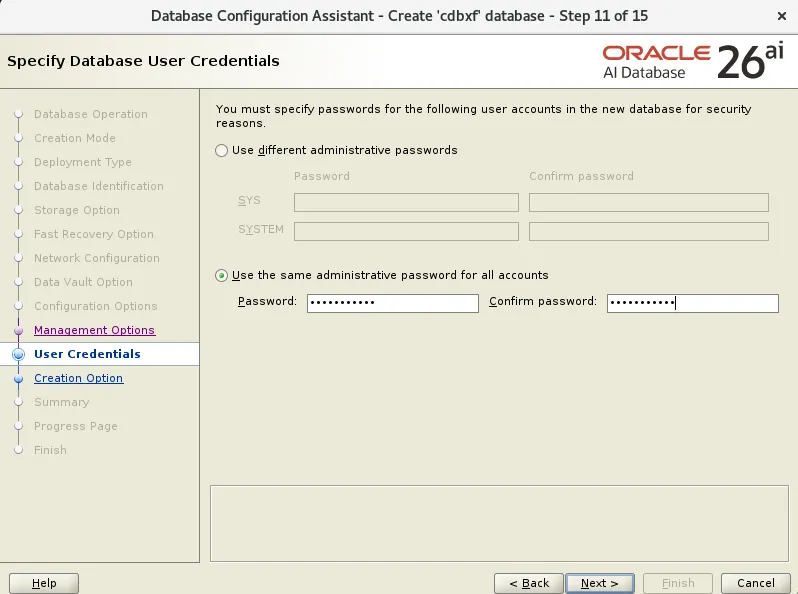This screenshot has height=594, width=798.
Task: Click the Next button
Action: (x=600, y=583)
